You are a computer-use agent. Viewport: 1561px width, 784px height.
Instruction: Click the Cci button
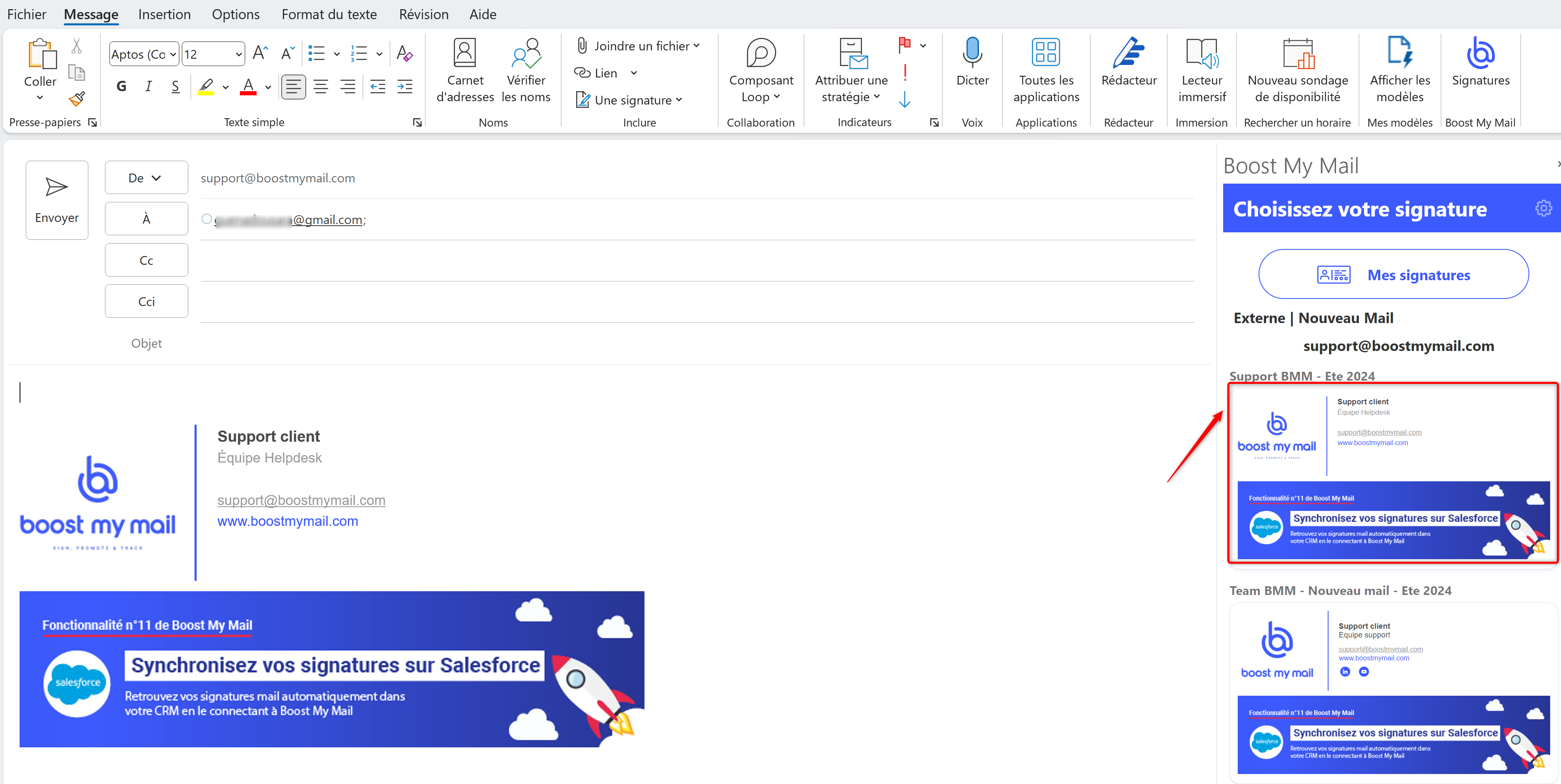pos(146,301)
